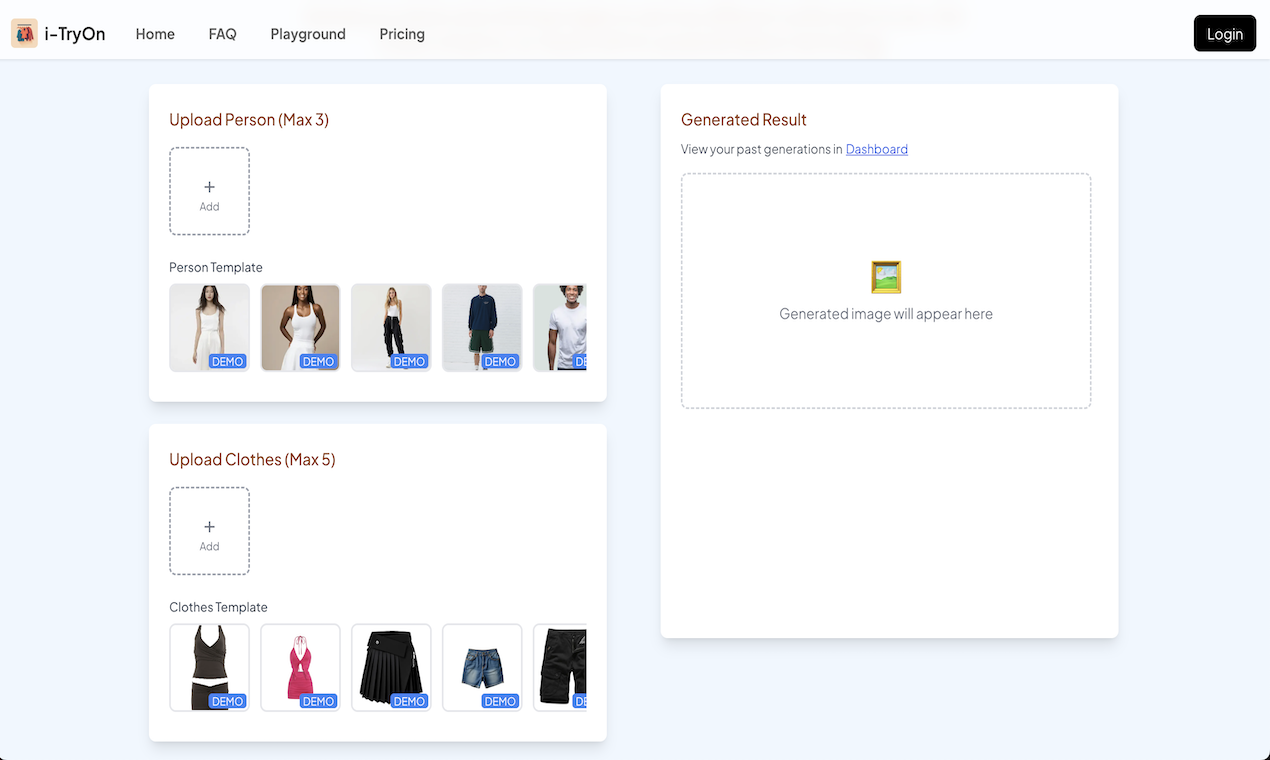1270x760 pixels.
Task: Open the Home menu item
Action: click(155, 34)
